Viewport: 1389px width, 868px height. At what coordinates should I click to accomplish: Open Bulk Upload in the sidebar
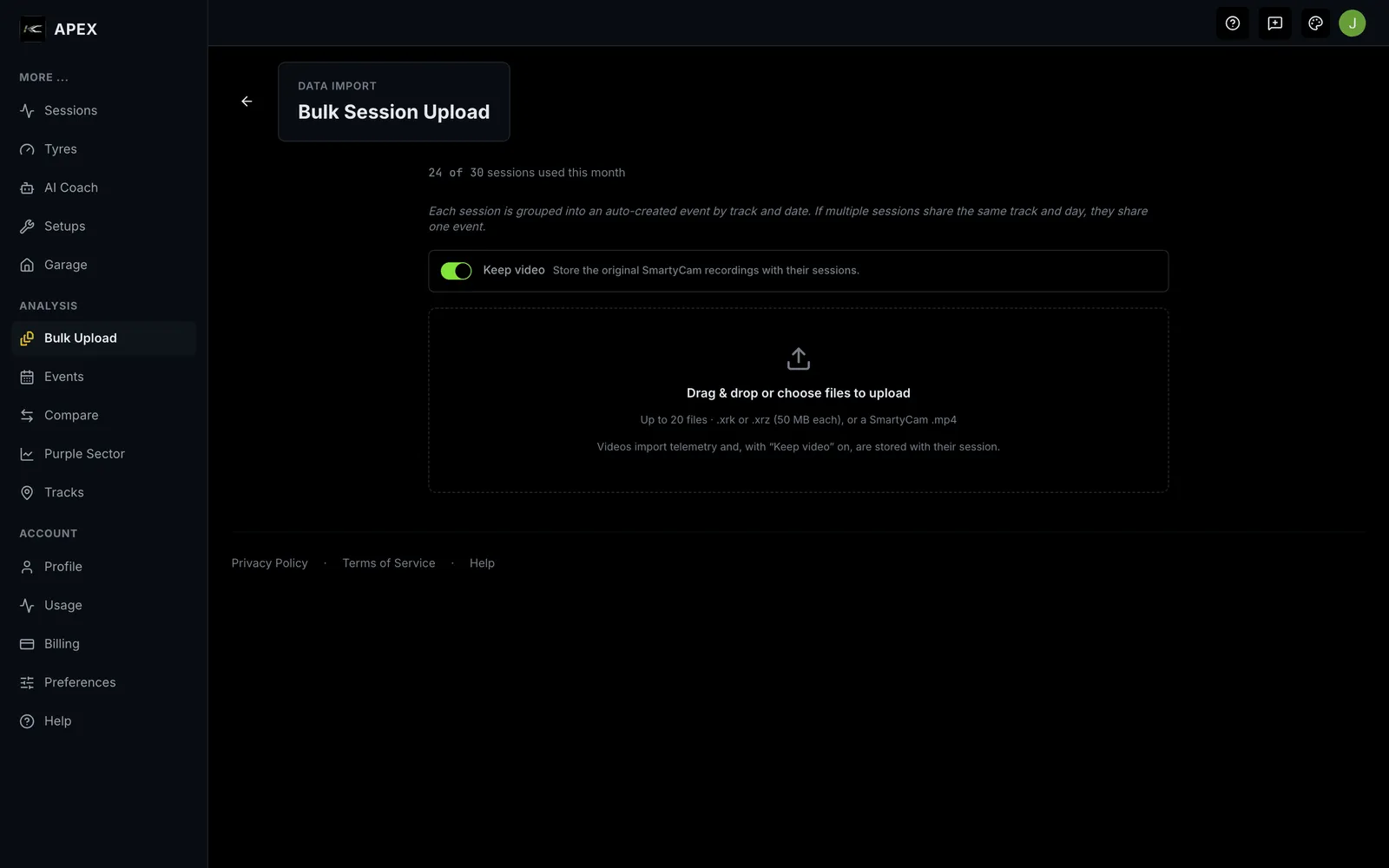tap(104, 339)
